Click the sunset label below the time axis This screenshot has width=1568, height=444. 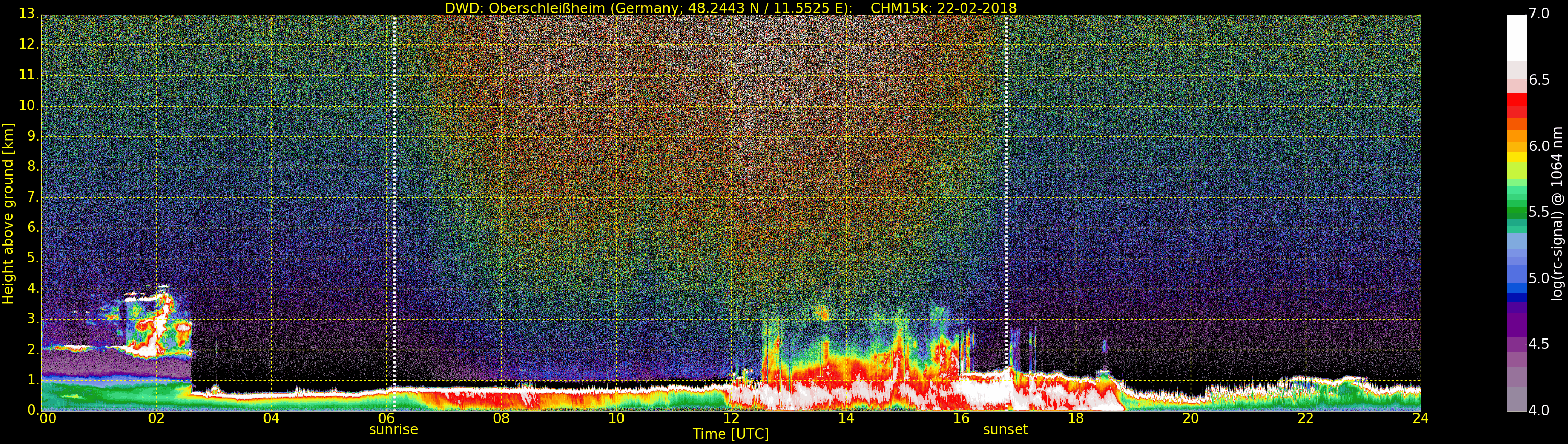[x=1005, y=429]
